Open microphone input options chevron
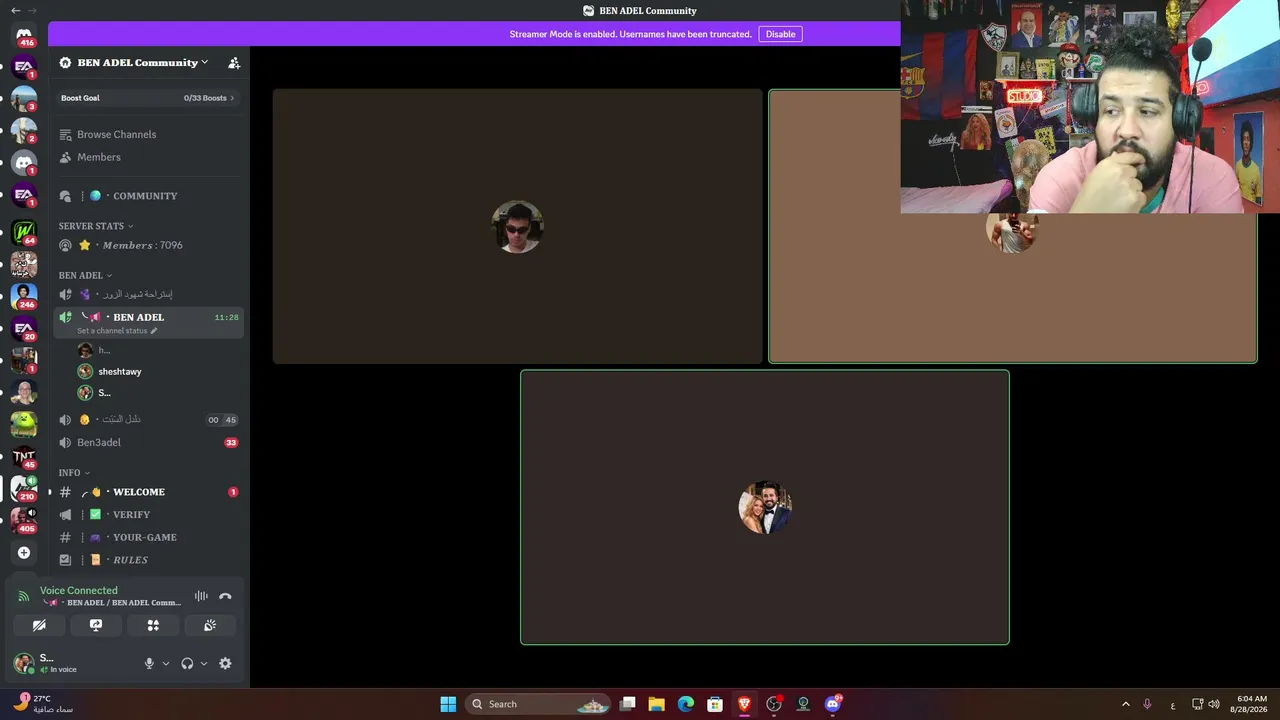Viewport: 1280px width, 720px height. [166, 663]
